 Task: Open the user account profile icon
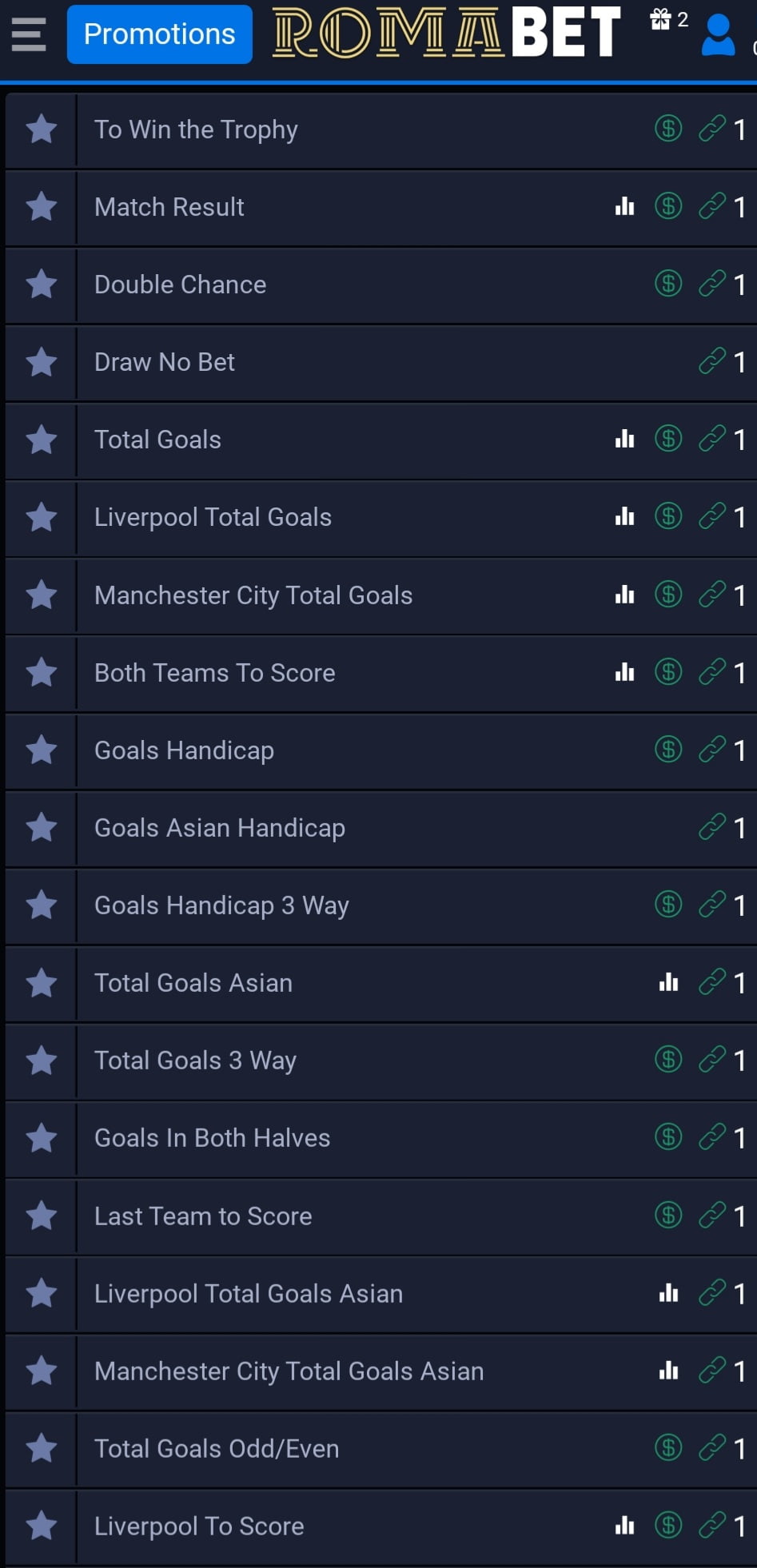[717, 35]
